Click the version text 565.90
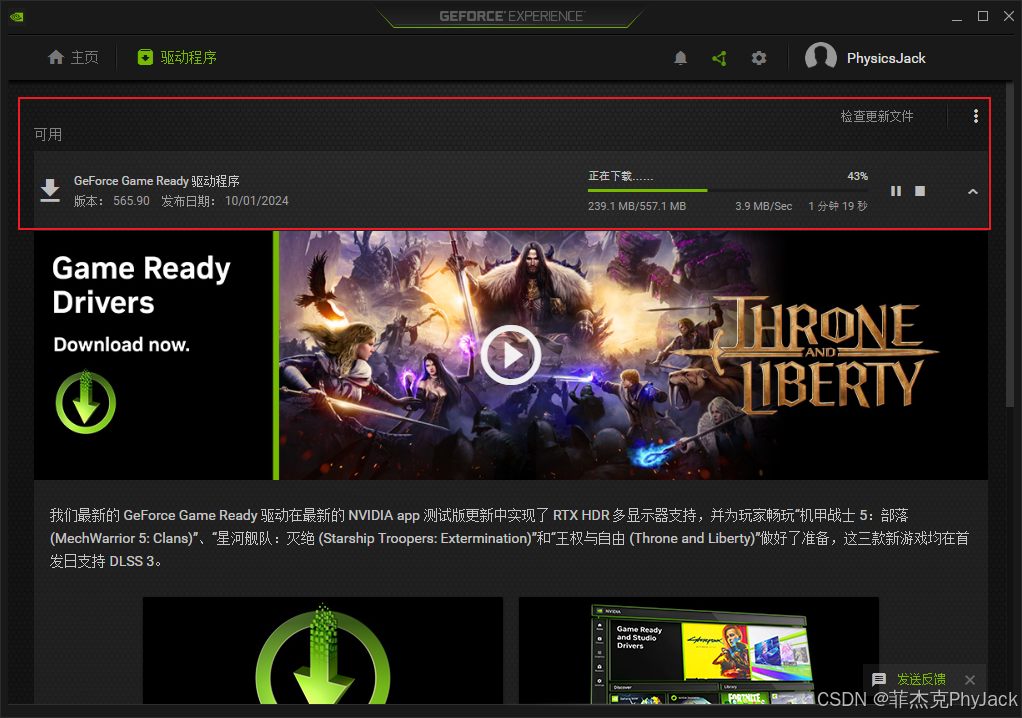The height and width of the screenshot is (718, 1022). (x=131, y=201)
